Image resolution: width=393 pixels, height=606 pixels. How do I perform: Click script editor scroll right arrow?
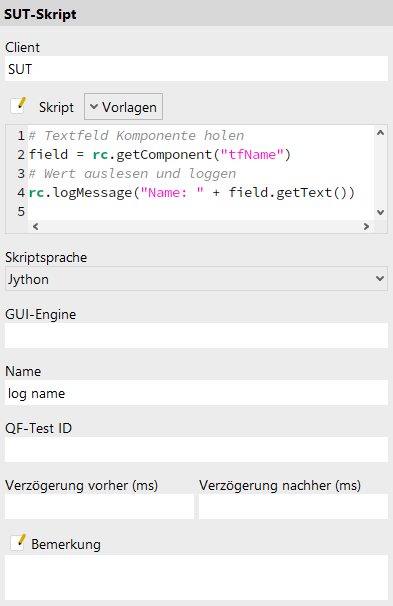[366, 226]
